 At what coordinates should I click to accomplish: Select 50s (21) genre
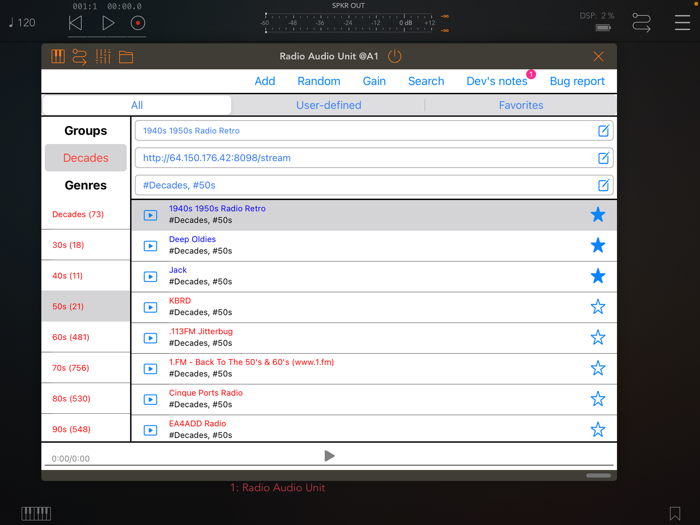pyautogui.click(x=86, y=306)
